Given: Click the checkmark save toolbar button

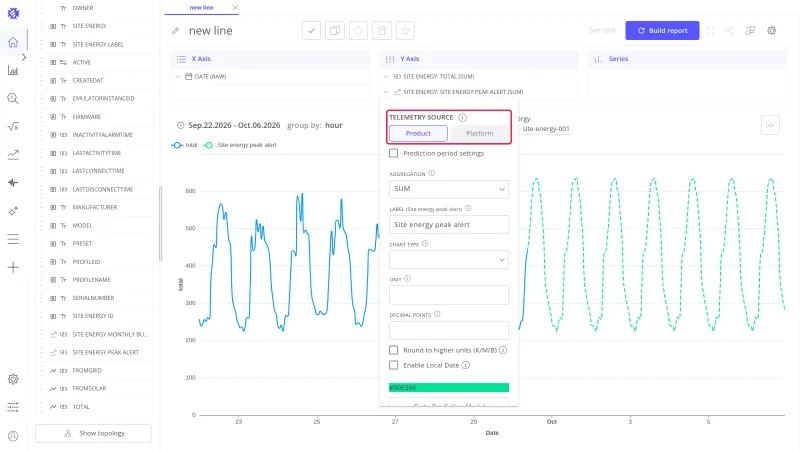Looking at the screenshot, I should coord(311,31).
